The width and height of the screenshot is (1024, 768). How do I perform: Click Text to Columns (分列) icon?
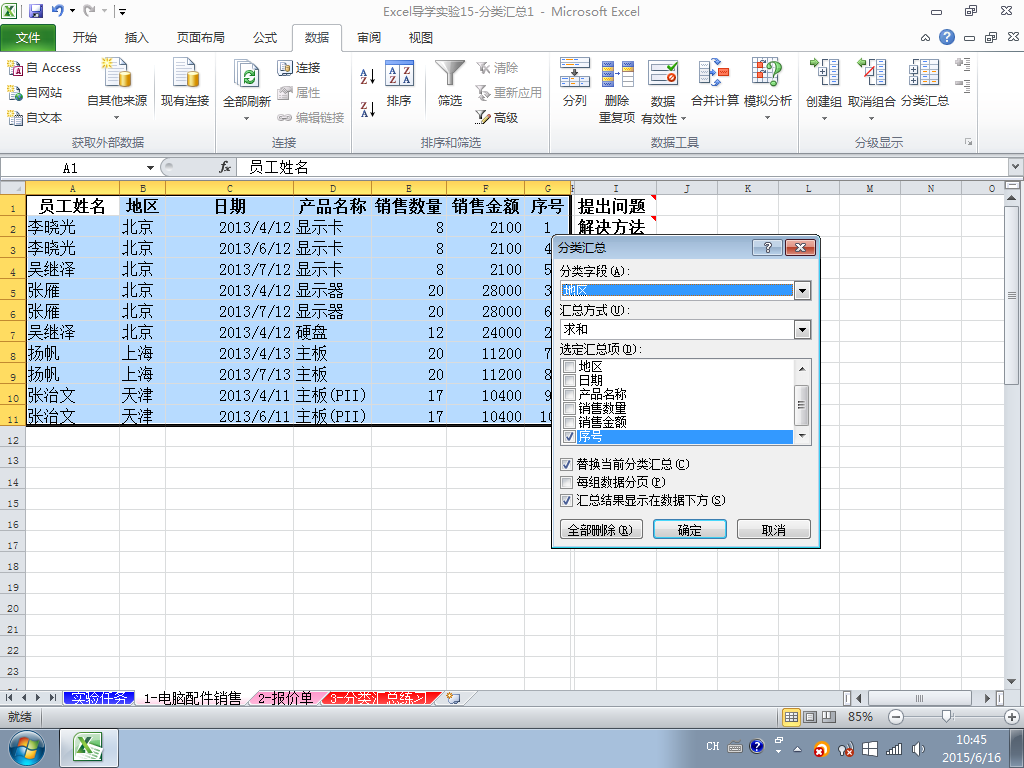click(575, 83)
